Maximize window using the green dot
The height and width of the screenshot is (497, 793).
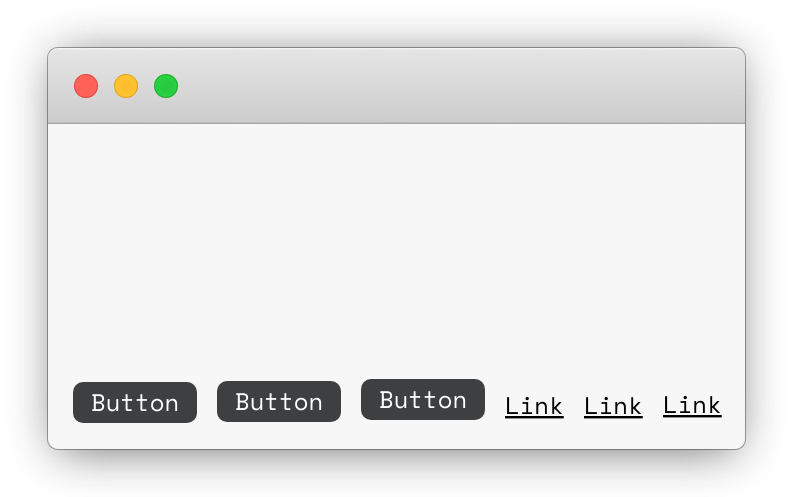click(166, 86)
